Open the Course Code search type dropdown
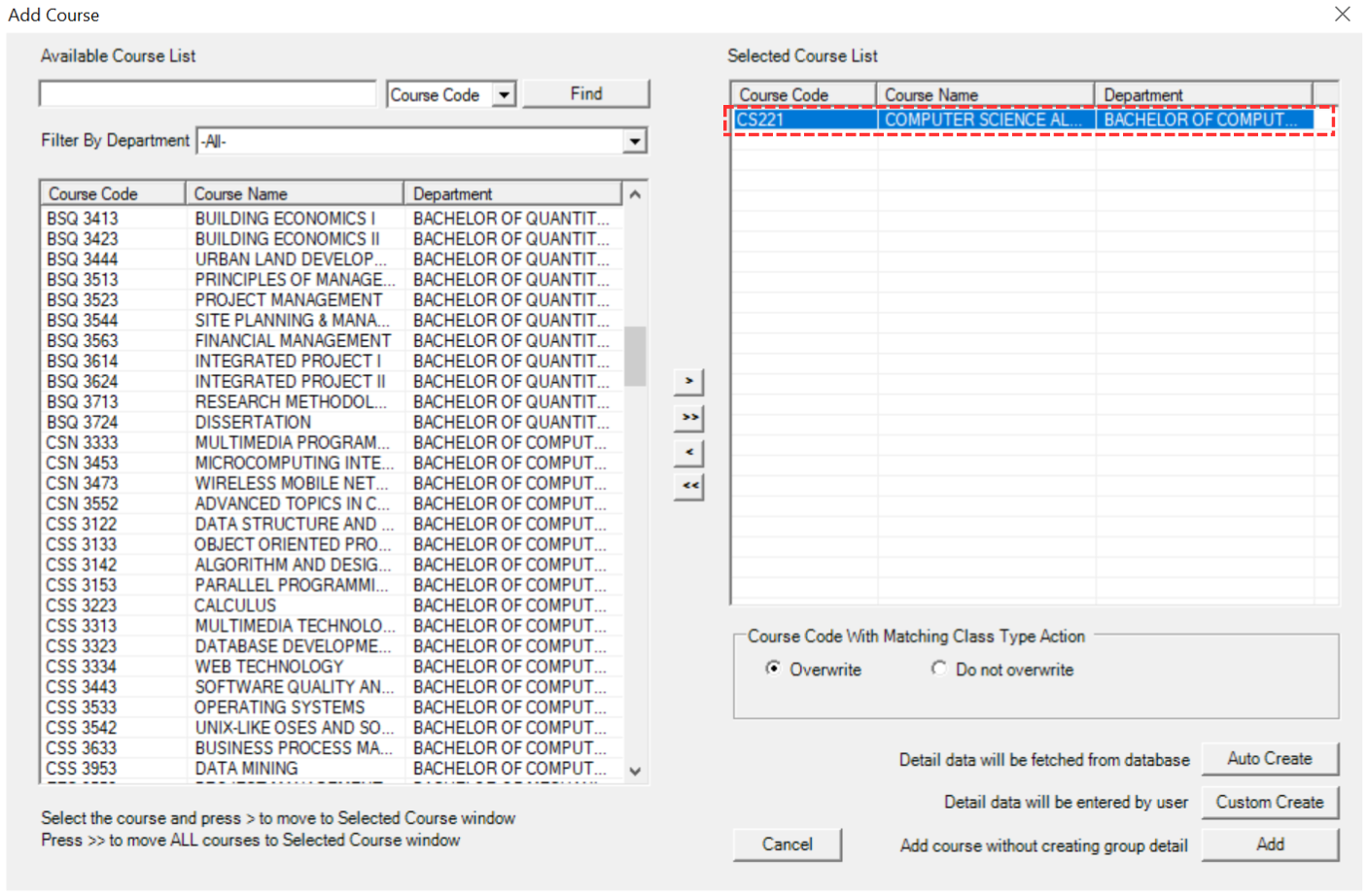This screenshot has width=1368, height=896. click(x=504, y=95)
